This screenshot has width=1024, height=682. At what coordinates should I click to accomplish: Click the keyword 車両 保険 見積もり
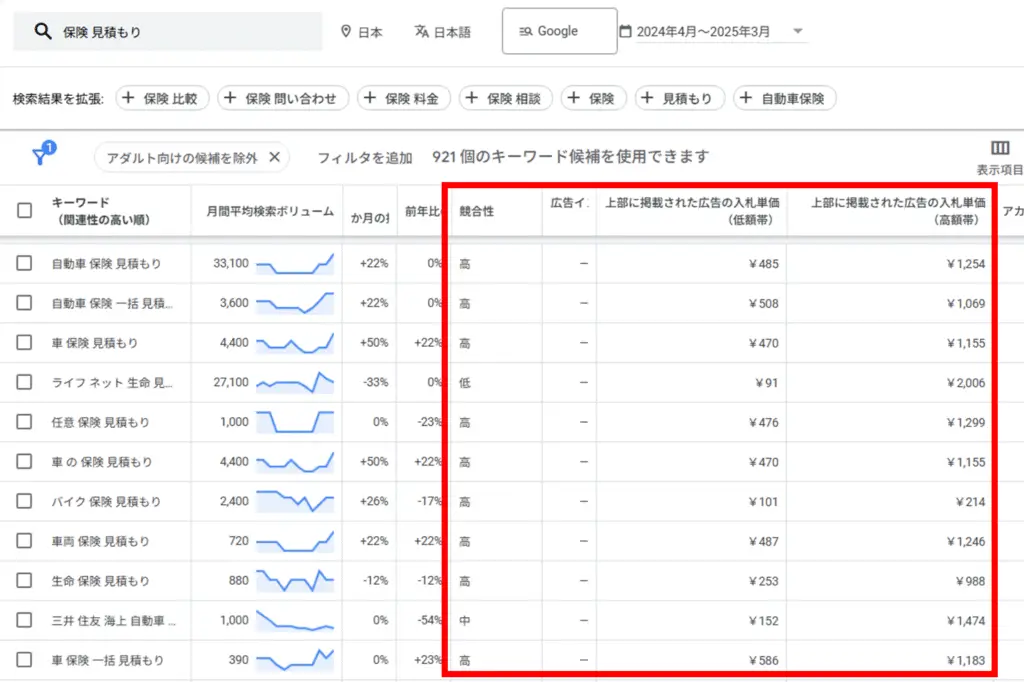(x=101, y=542)
